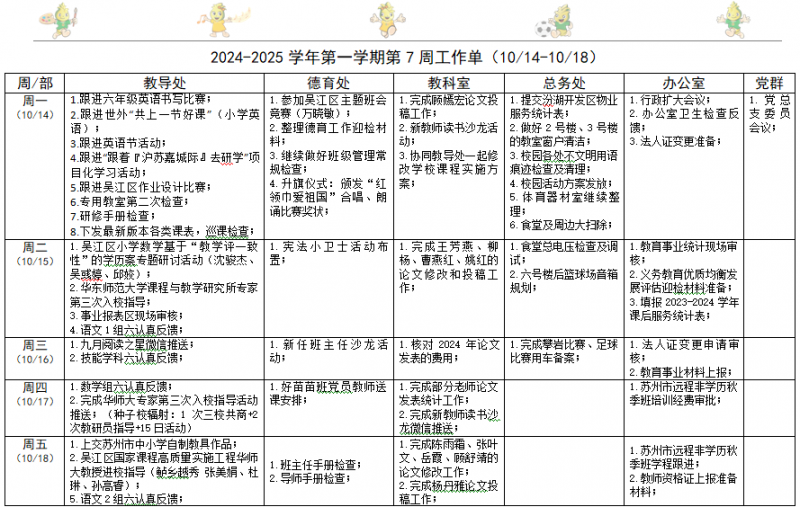This screenshot has height=507, width=800.
Task: Click "1. 九月阅读之星微信推送" line
Action: click(132, 344)
